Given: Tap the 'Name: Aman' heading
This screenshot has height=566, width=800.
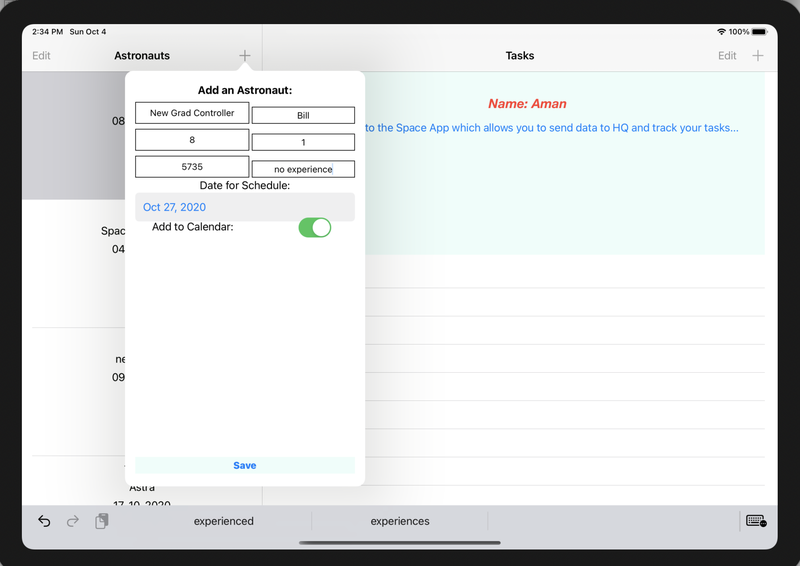Looking at the screenshot, I should (x=527, y=104).
